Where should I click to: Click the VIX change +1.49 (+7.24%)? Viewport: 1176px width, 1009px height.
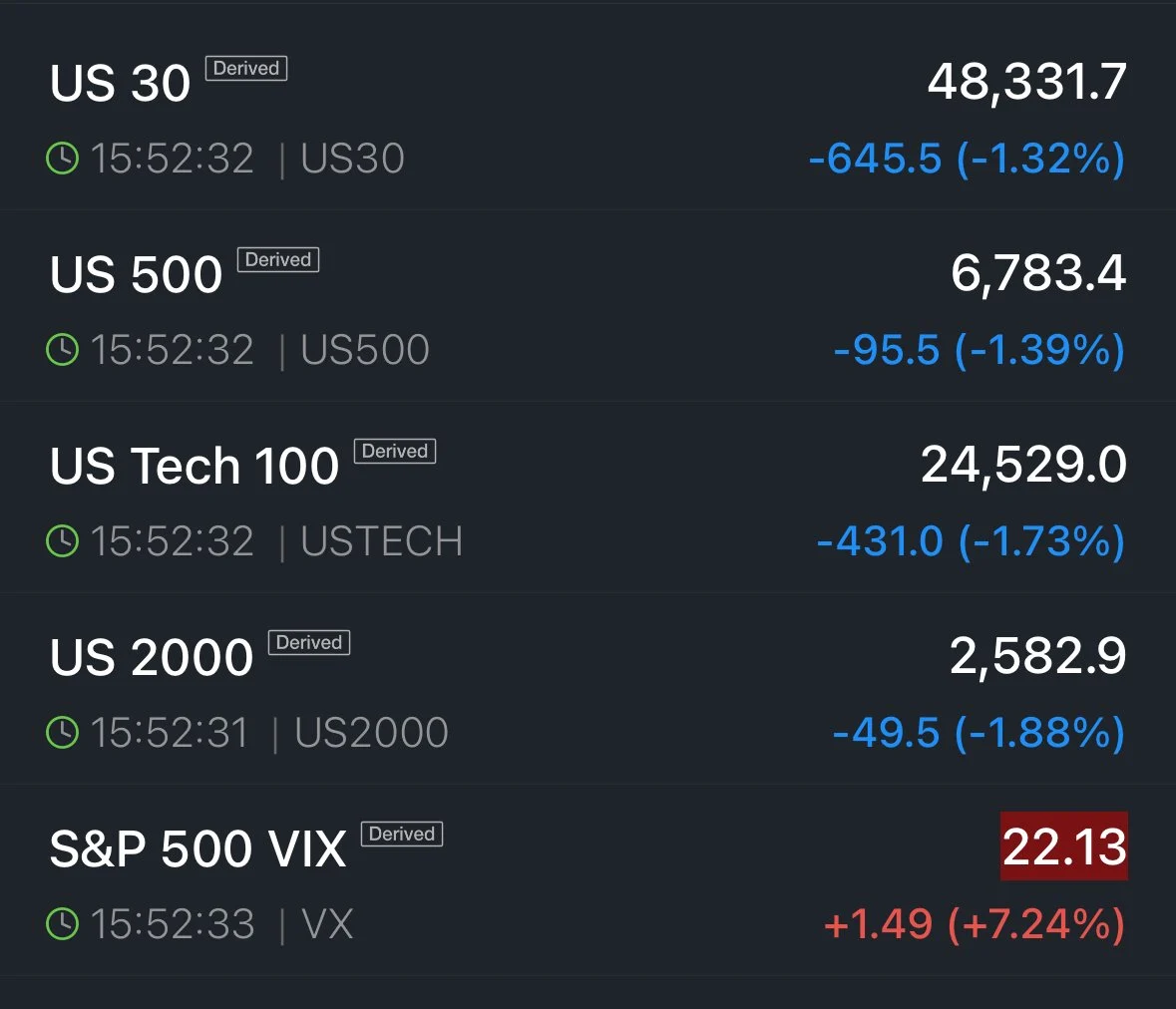(975, 923)
